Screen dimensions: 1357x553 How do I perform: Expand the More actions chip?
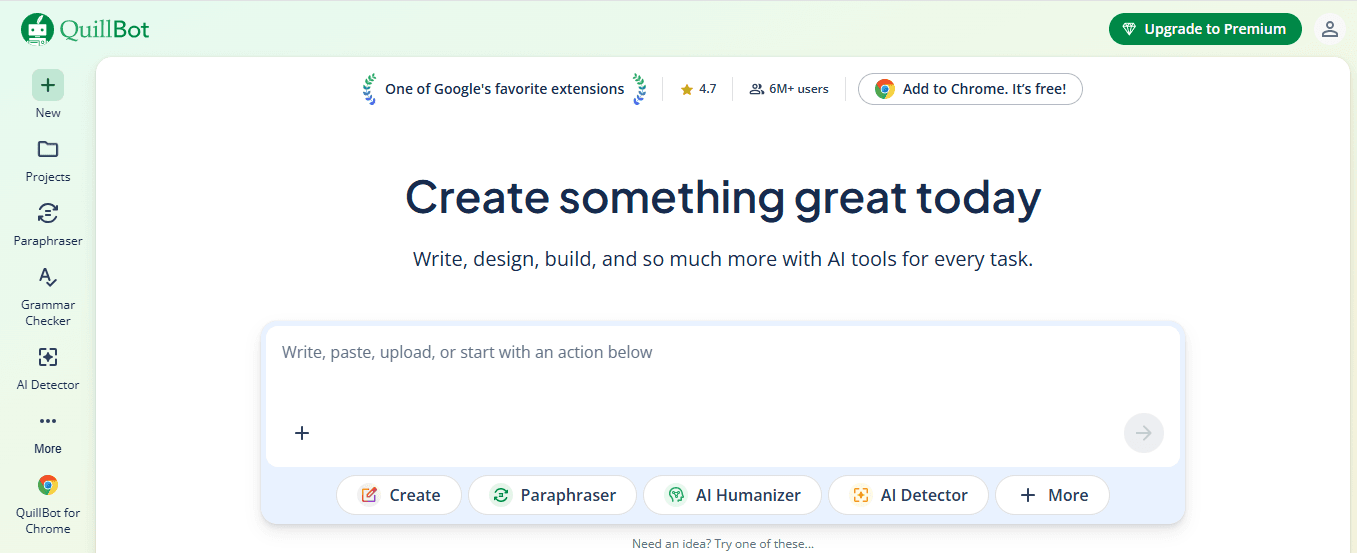coord(1052,495)
